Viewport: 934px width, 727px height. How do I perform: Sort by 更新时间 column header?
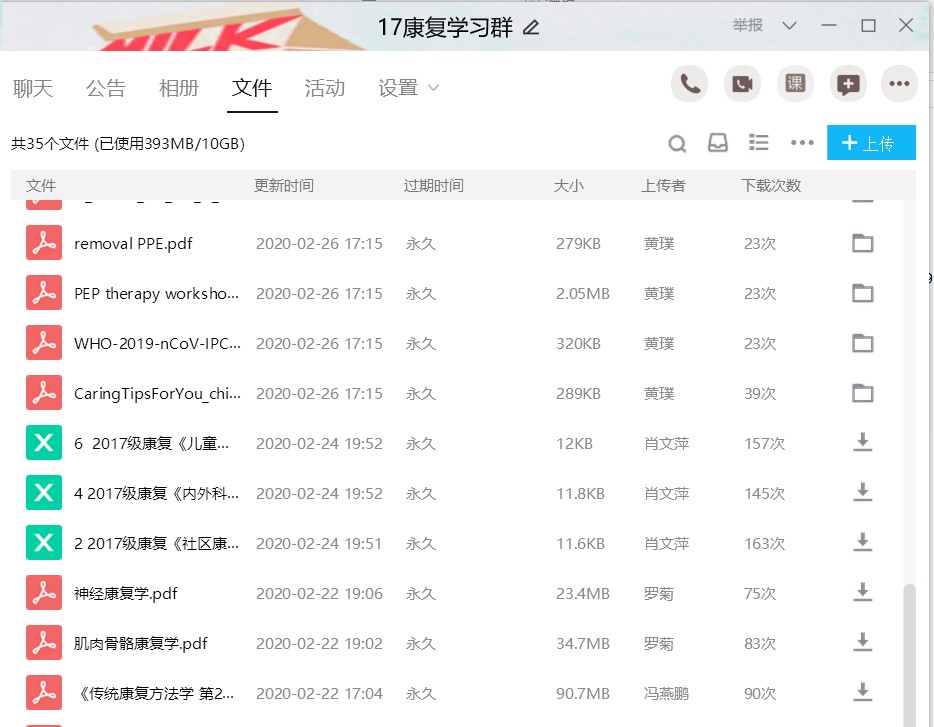284,185
